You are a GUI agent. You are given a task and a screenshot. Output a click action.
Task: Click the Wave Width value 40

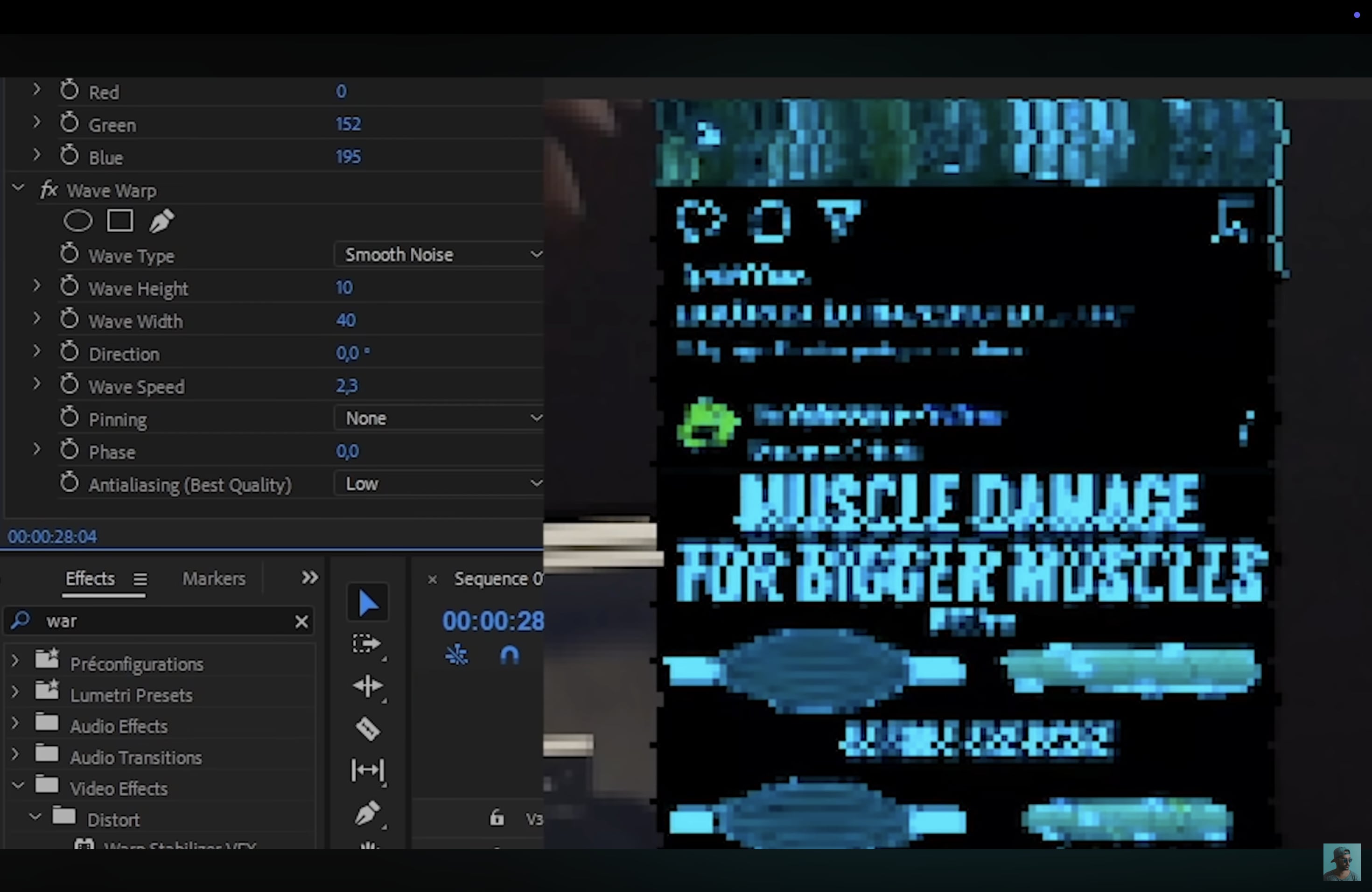click(346, 321)
